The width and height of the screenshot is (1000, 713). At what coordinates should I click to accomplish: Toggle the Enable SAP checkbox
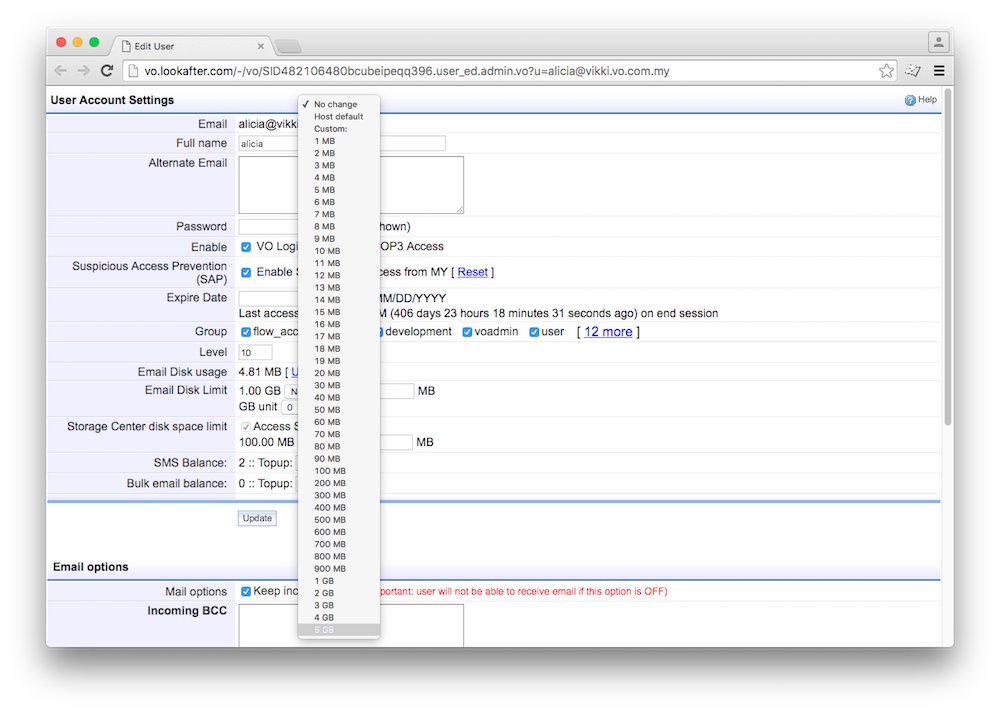(x=246, y=272)
